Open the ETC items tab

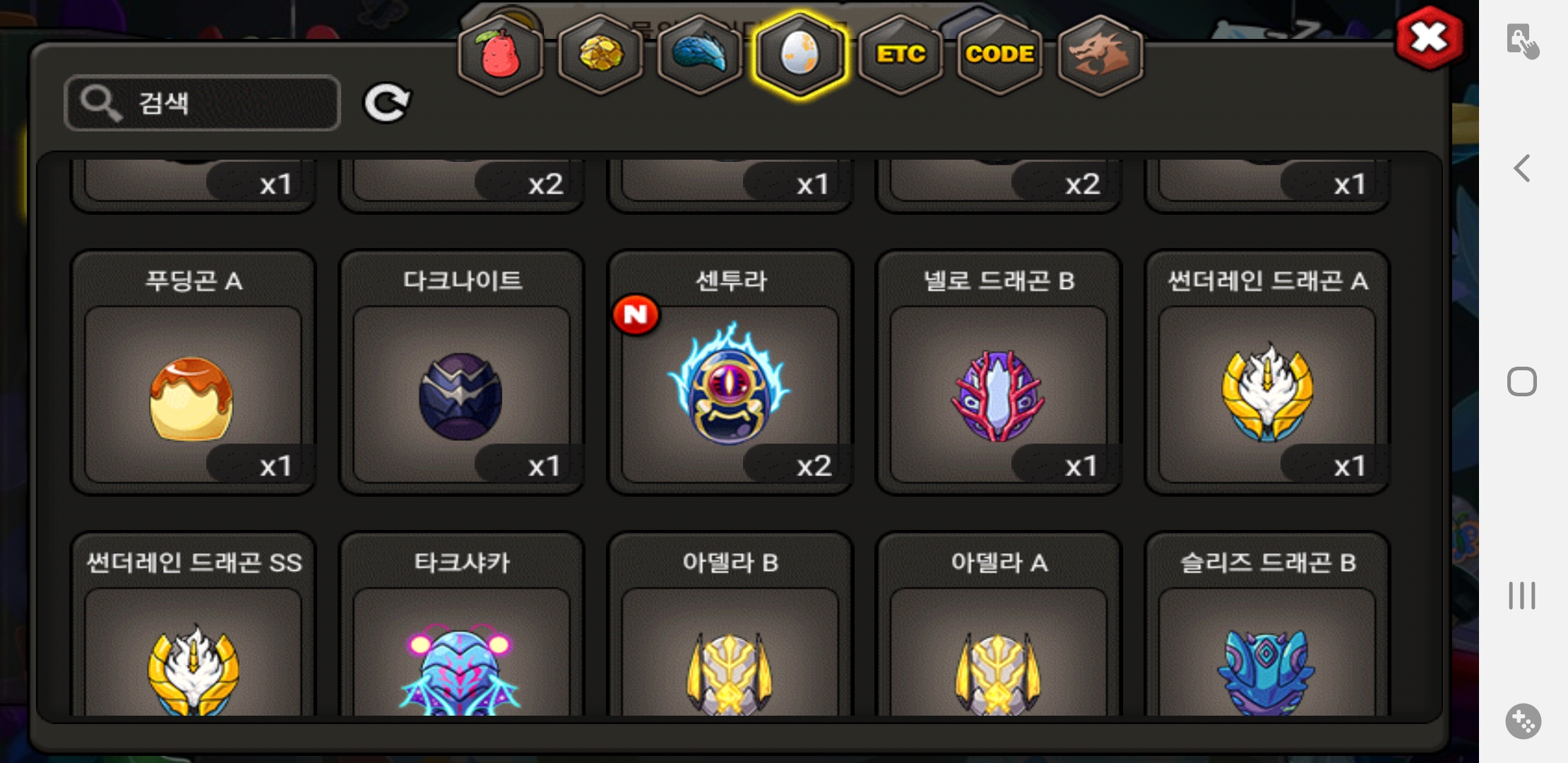[901, 54]
